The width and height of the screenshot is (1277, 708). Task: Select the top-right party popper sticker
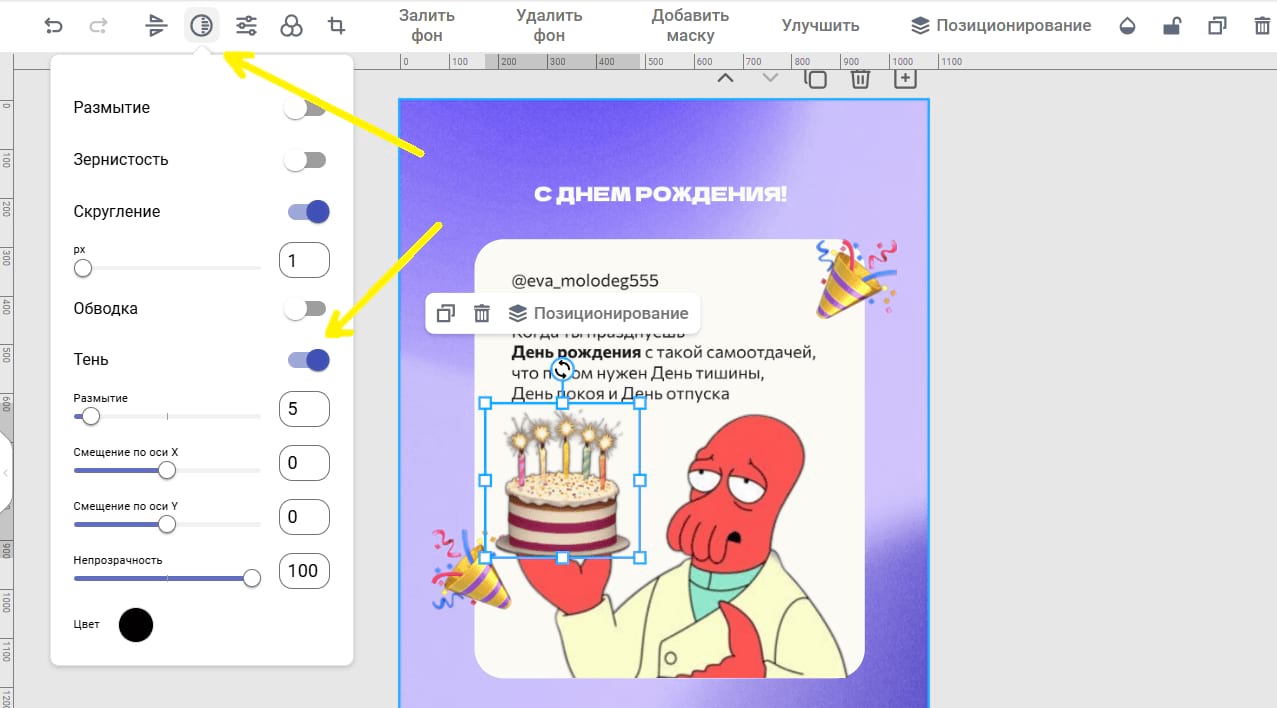[855, 278]
